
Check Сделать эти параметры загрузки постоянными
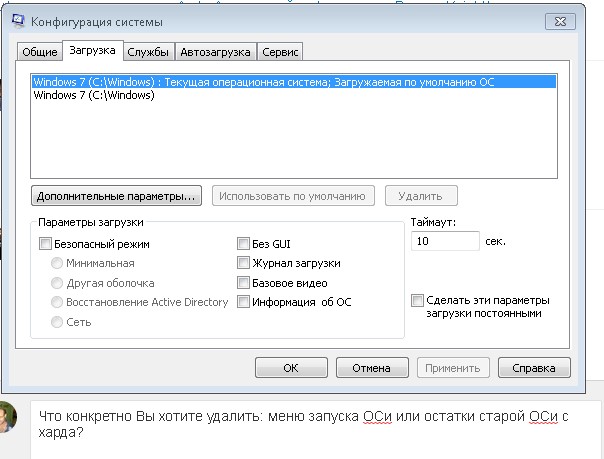(417, 300)
